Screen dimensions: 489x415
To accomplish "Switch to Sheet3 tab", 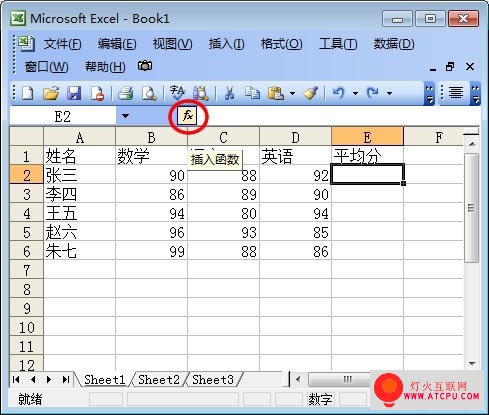I will (x=213, y=379).
